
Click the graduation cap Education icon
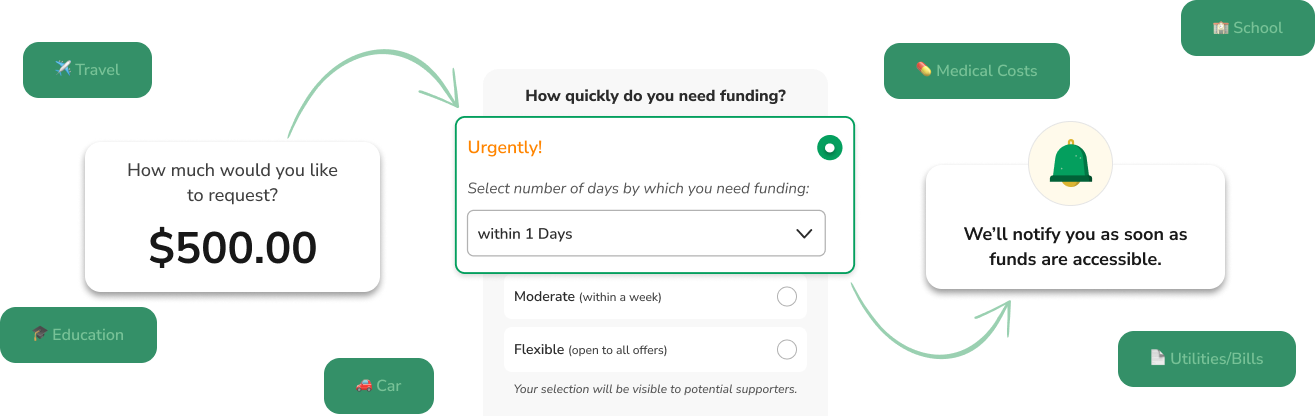pyautogui.click(x=40, y=335)
